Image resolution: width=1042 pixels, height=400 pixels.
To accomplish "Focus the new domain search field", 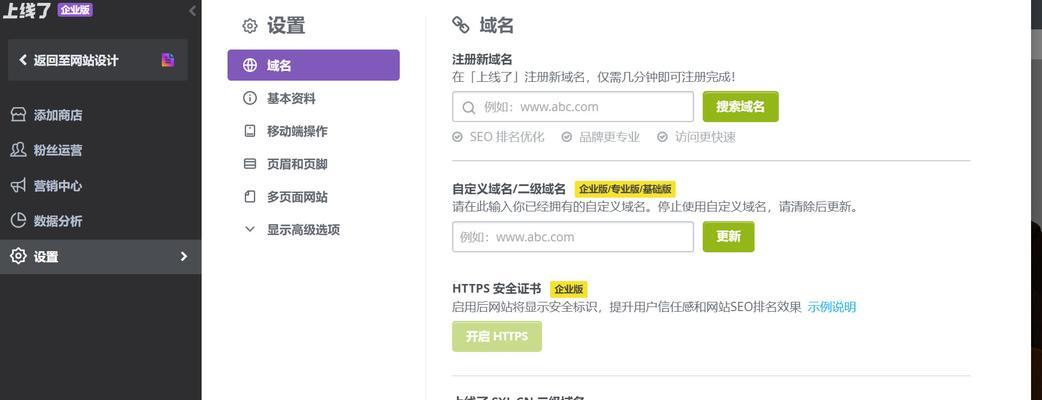I will (x=573, y=107).
